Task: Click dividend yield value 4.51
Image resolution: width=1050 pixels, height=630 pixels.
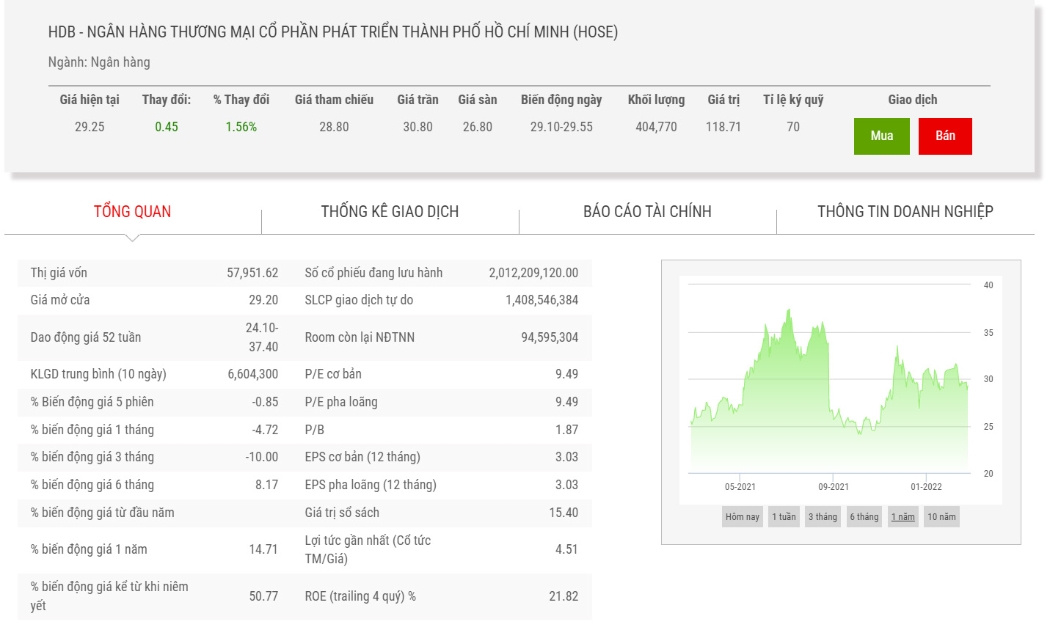Action: pos(567,550)
